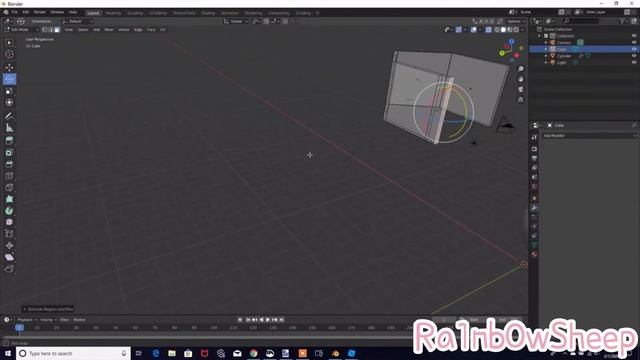Viewport: 640px width, 360px height.
Task: Hide the Light object in outliner
Action: tap(634, 62)
